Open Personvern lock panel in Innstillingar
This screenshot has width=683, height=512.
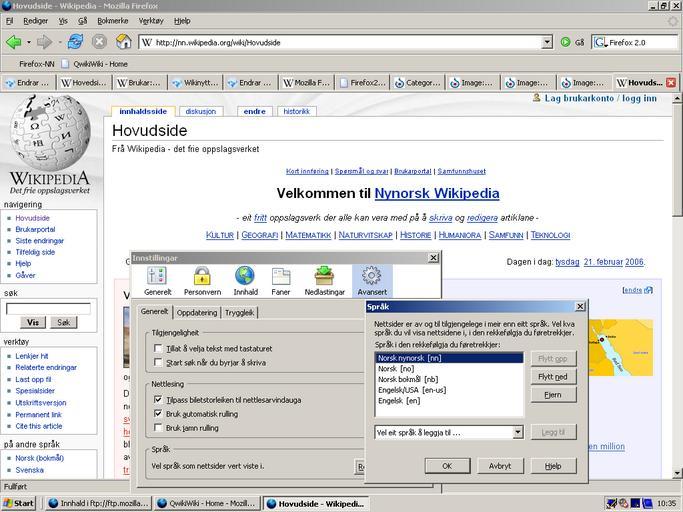click(202, 281)
